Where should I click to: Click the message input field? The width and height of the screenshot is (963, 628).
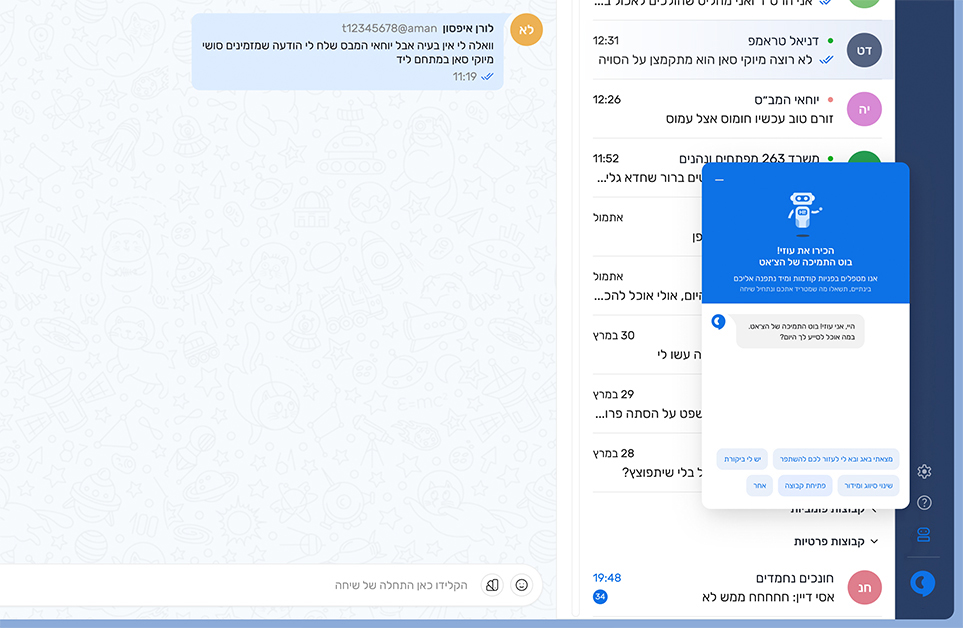click(x=300, y=585)
